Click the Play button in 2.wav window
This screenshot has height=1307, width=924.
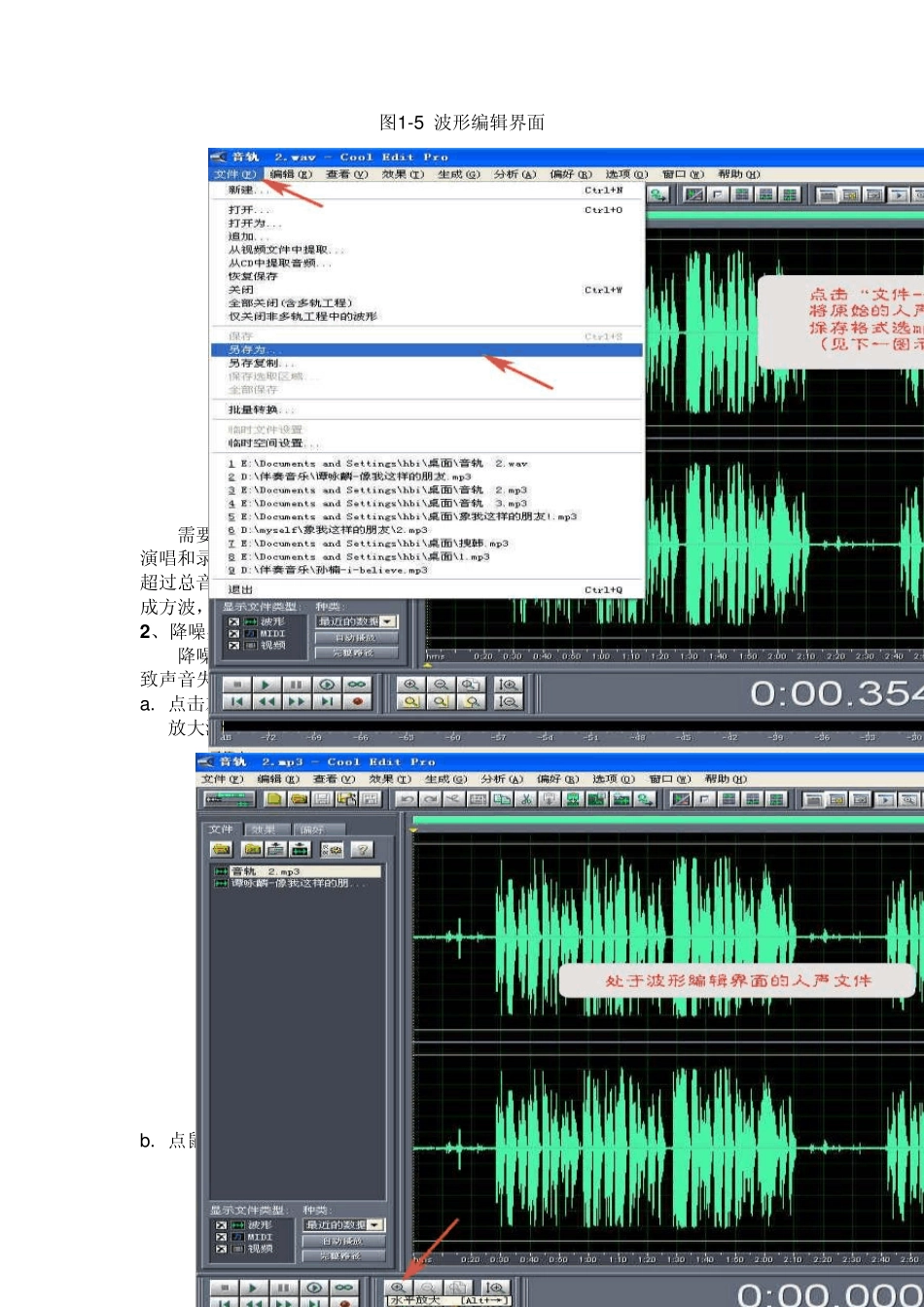267,684
